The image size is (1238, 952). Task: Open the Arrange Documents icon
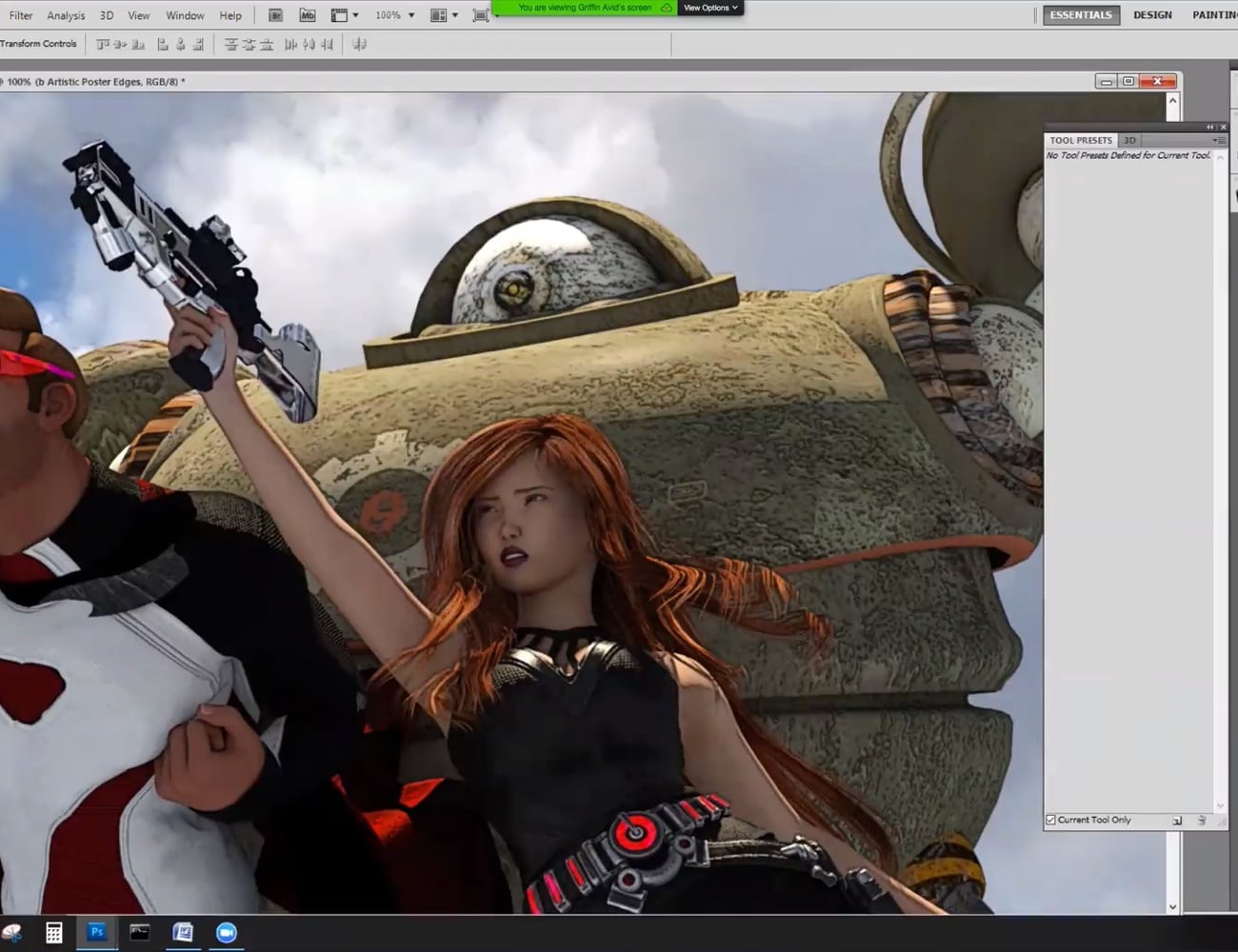pyautogui.click(x=440, y=14)
